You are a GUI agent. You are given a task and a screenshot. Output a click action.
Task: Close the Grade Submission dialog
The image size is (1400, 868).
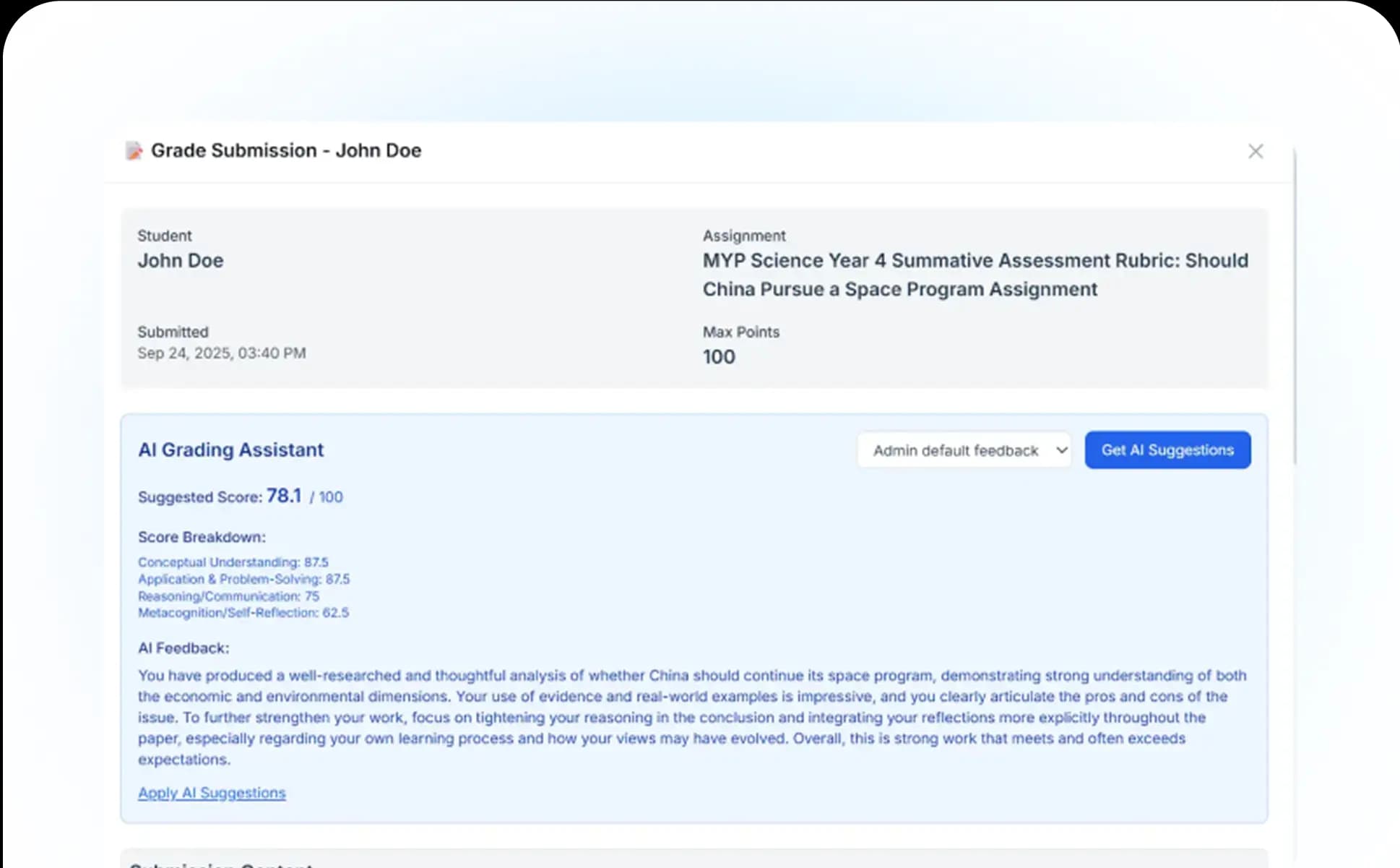(1256, 151)
